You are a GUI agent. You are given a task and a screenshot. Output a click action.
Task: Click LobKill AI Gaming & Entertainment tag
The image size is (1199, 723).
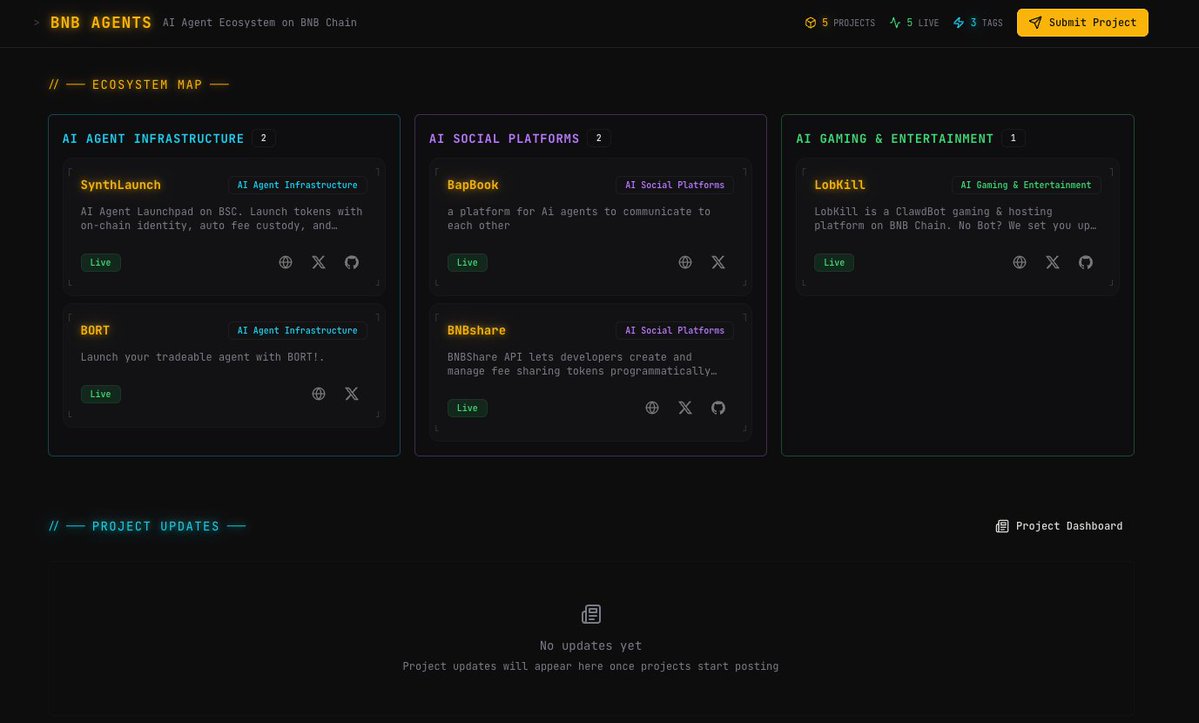tap(1025, 185)
